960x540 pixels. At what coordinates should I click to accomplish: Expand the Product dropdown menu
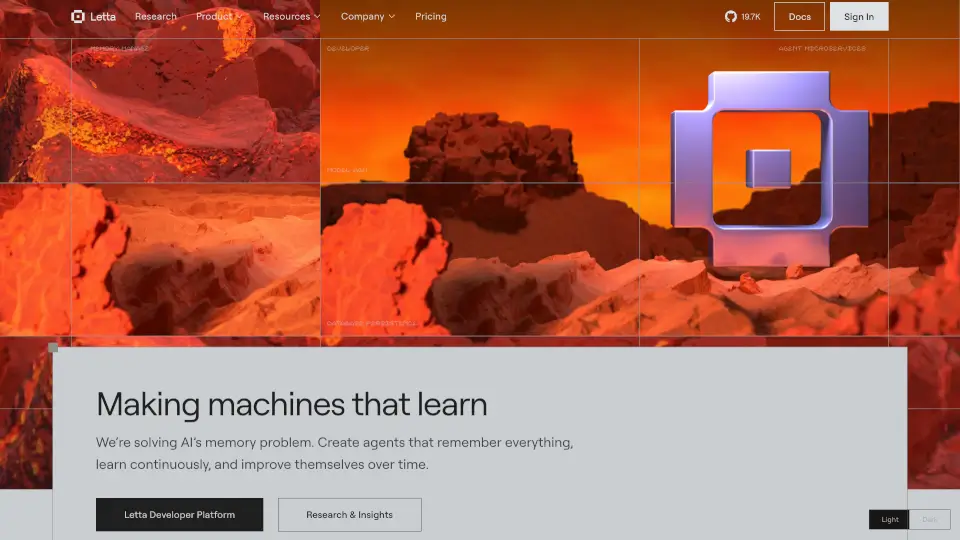pos(220,16)
